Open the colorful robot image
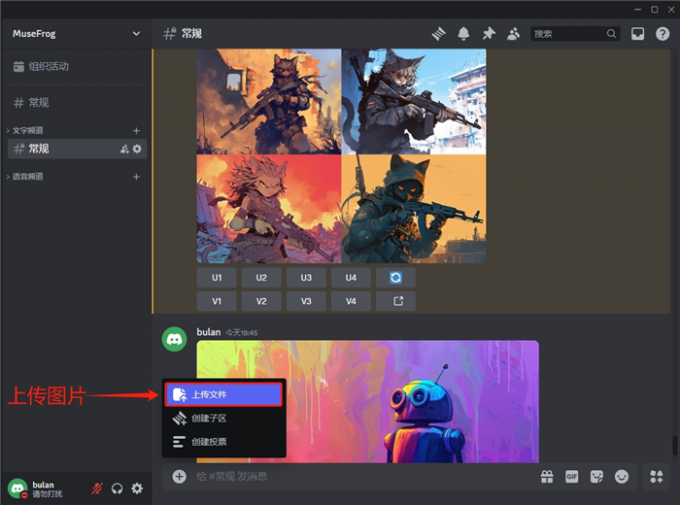The image size is (680, 505). click(368, 401)
